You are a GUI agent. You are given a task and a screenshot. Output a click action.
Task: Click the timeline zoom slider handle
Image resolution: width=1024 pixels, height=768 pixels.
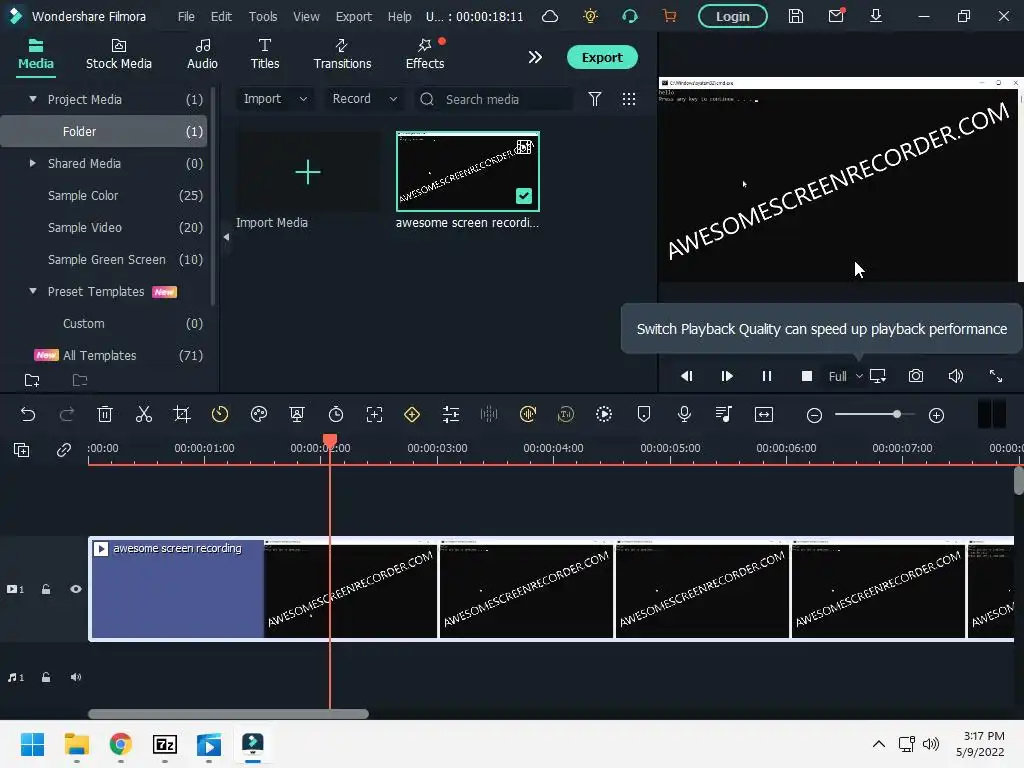[897, 414]
